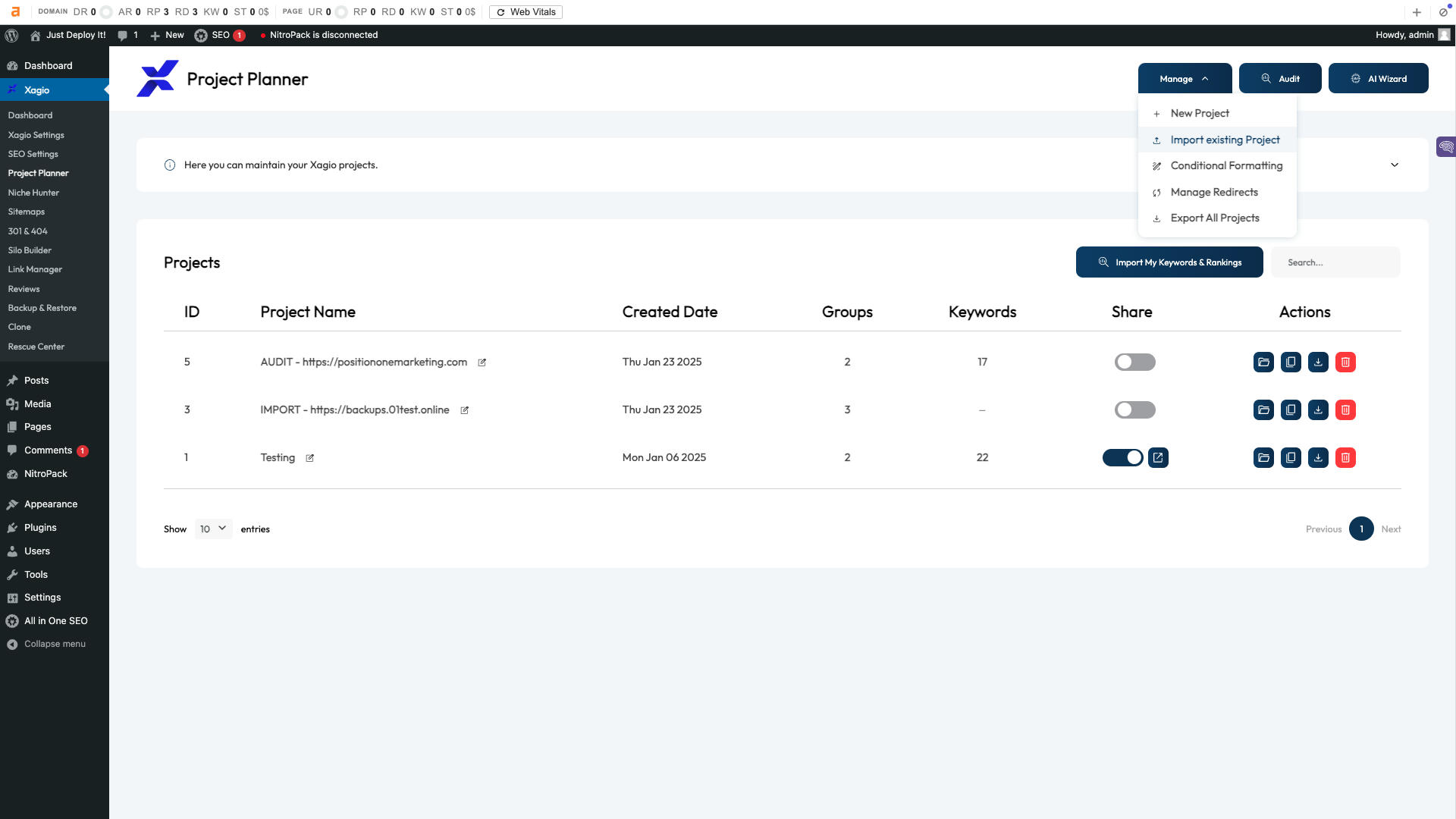Click the info icon in Xagio projects notice
This screenshot has height=819, width=1456.
pyautogui.click(x=170, y=165)
